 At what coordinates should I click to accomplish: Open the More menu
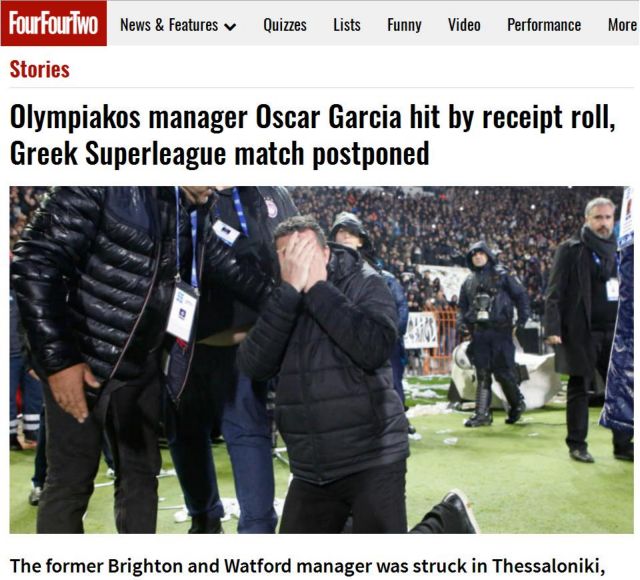point(622,25)
